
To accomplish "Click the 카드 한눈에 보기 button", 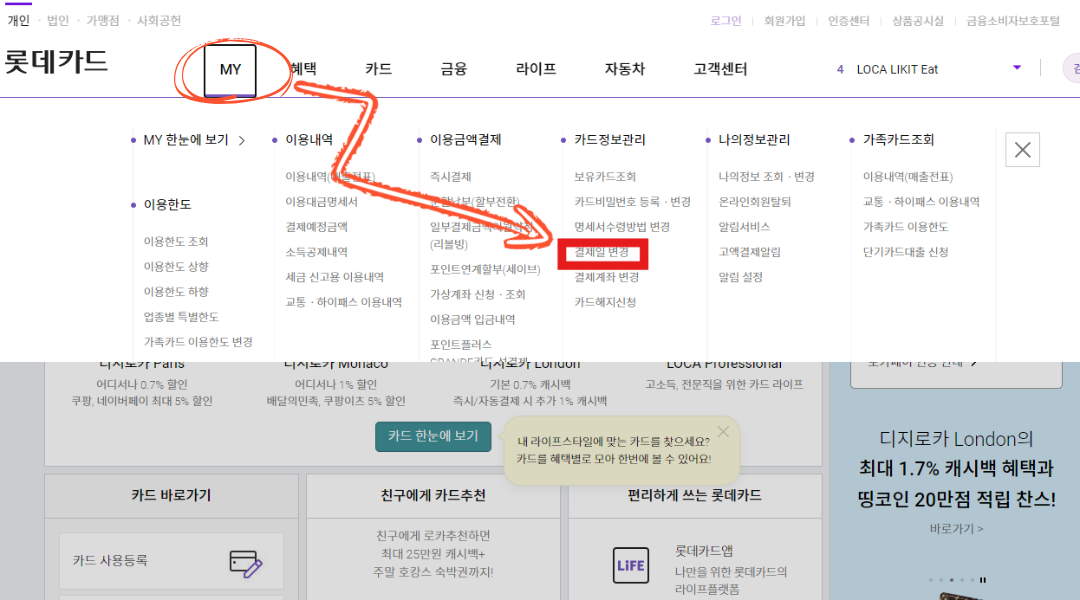I will pos(433,436).
